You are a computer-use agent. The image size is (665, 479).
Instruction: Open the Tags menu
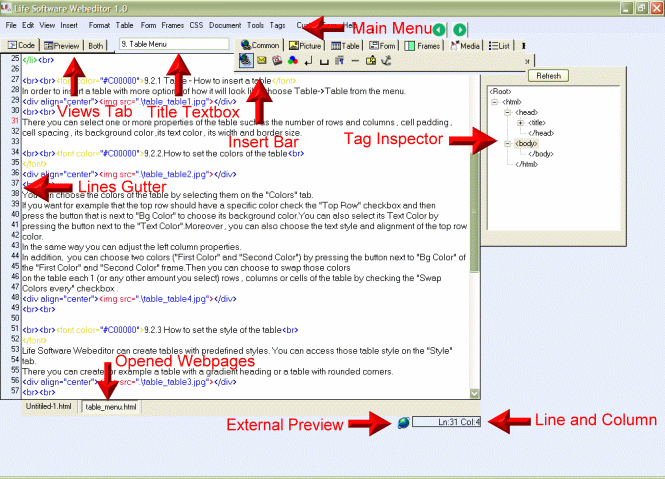pyautogui.click(x=277, y=25)
